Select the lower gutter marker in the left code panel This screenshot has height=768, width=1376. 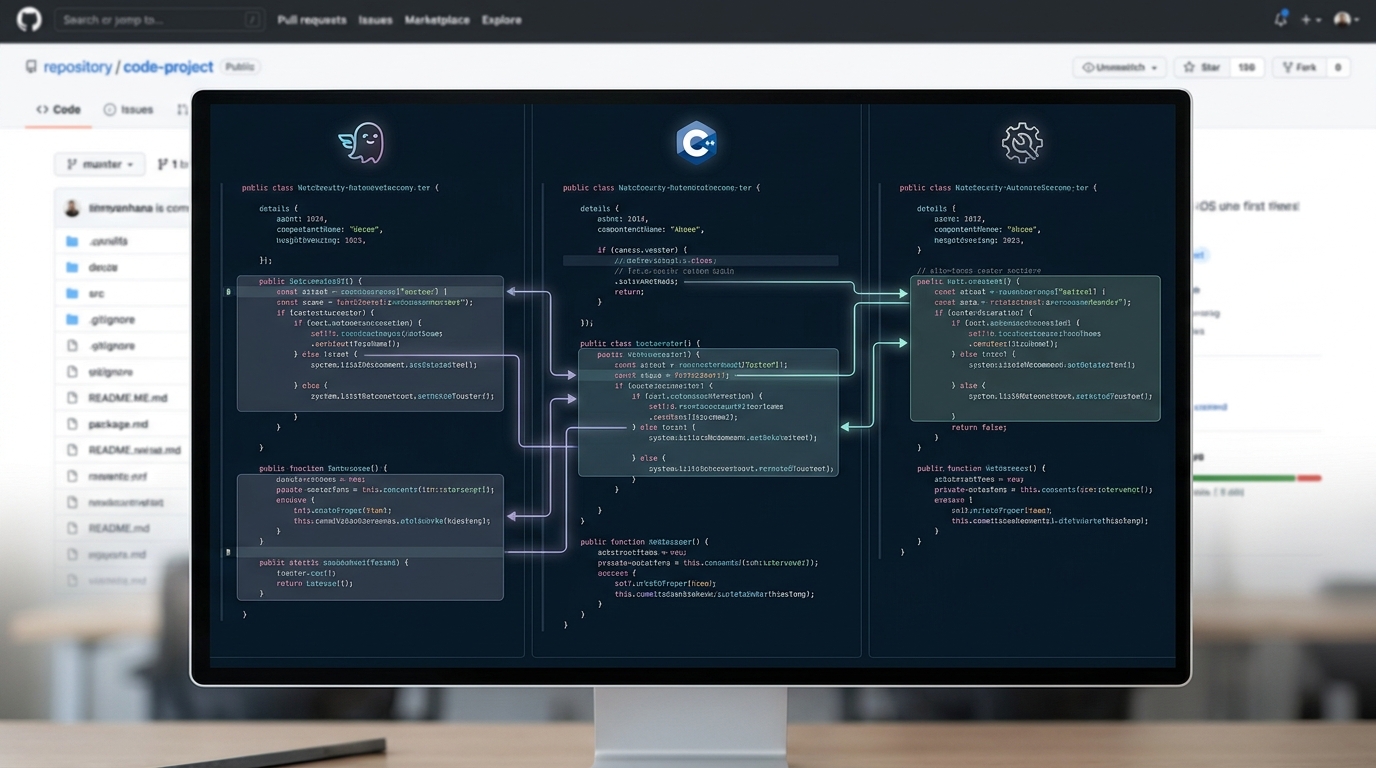[229, 552]
